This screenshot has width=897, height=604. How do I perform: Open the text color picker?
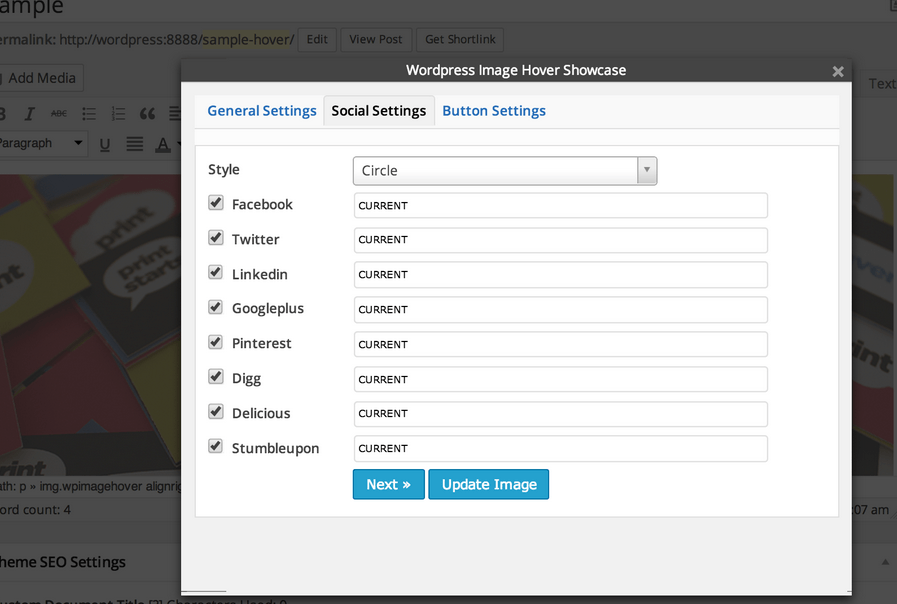click(163, 144)
